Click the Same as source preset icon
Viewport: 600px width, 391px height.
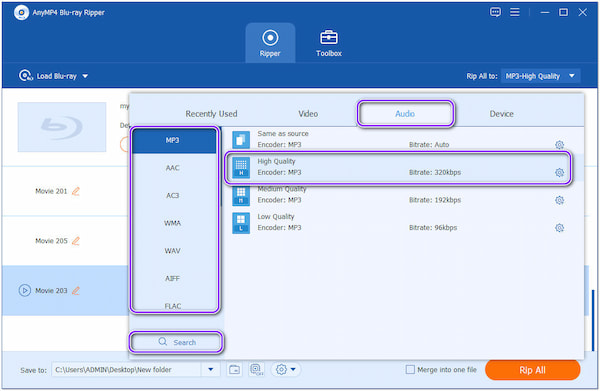(241, 140)
